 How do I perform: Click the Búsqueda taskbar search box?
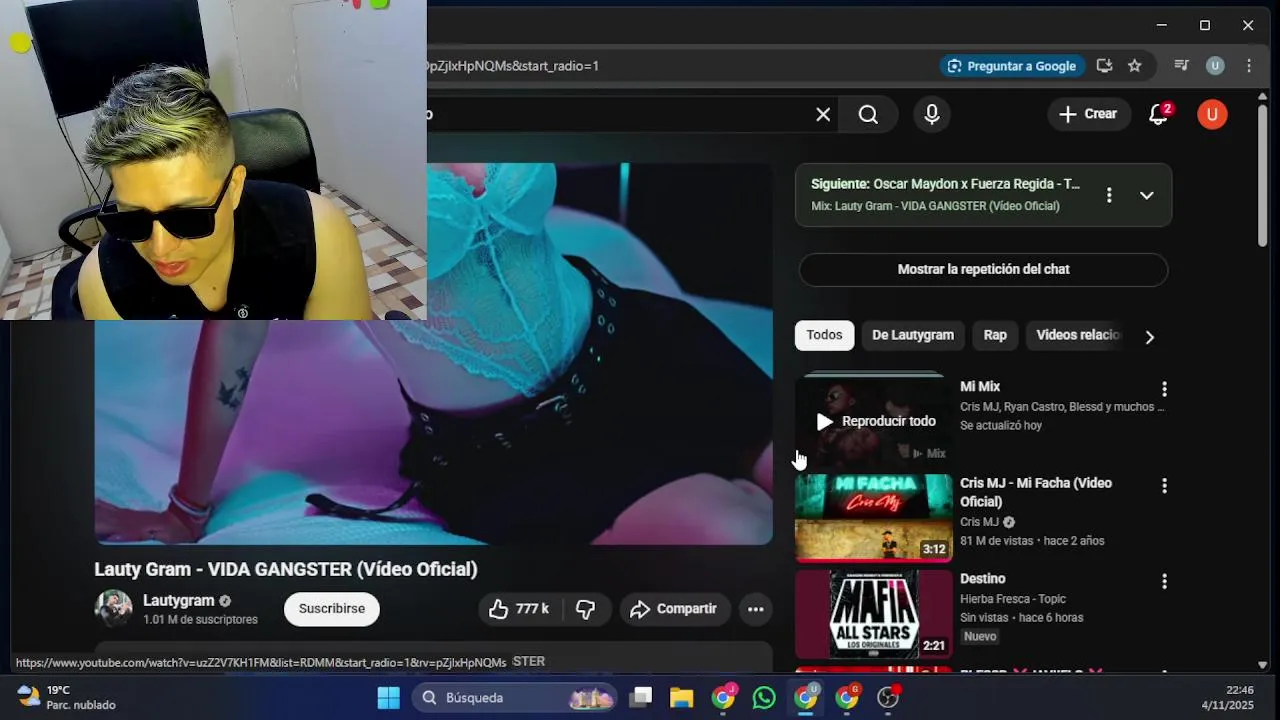tap(517, 698)
